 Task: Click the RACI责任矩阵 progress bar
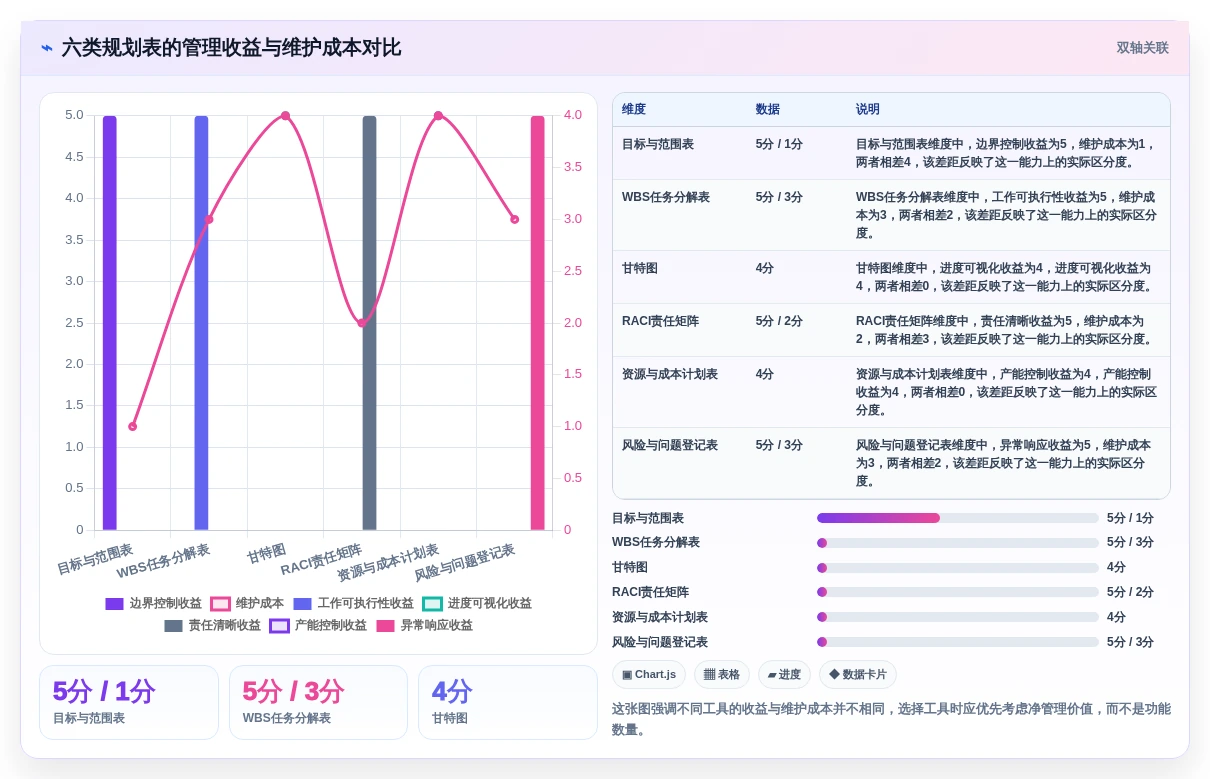pos(958,593)
